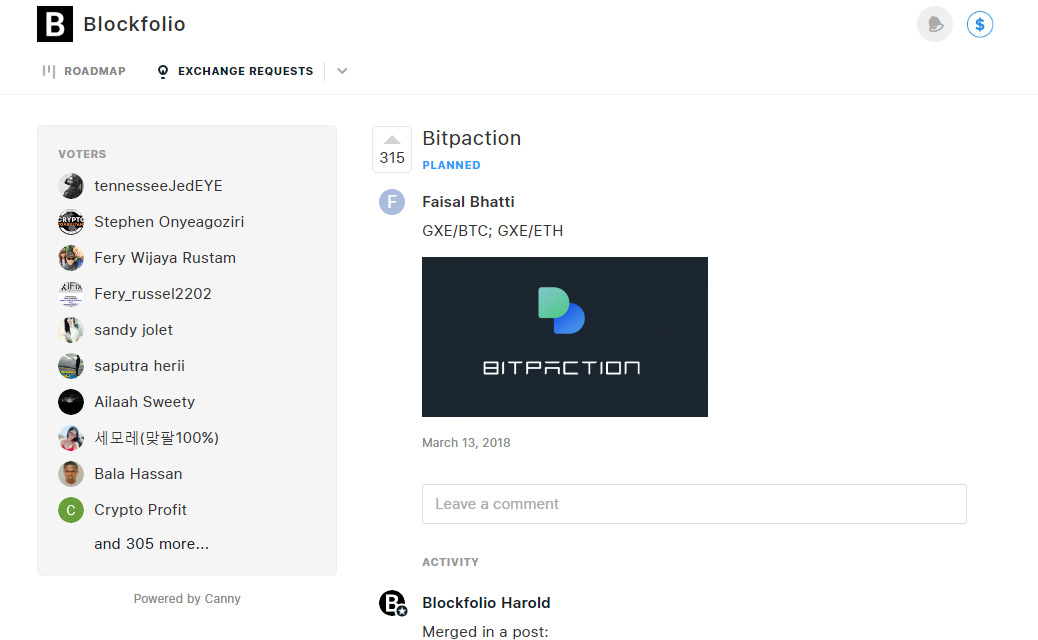Viewport: 1038px width, 640px height.
Task: Focus the Leave a comment field
Action: [694, 504]
